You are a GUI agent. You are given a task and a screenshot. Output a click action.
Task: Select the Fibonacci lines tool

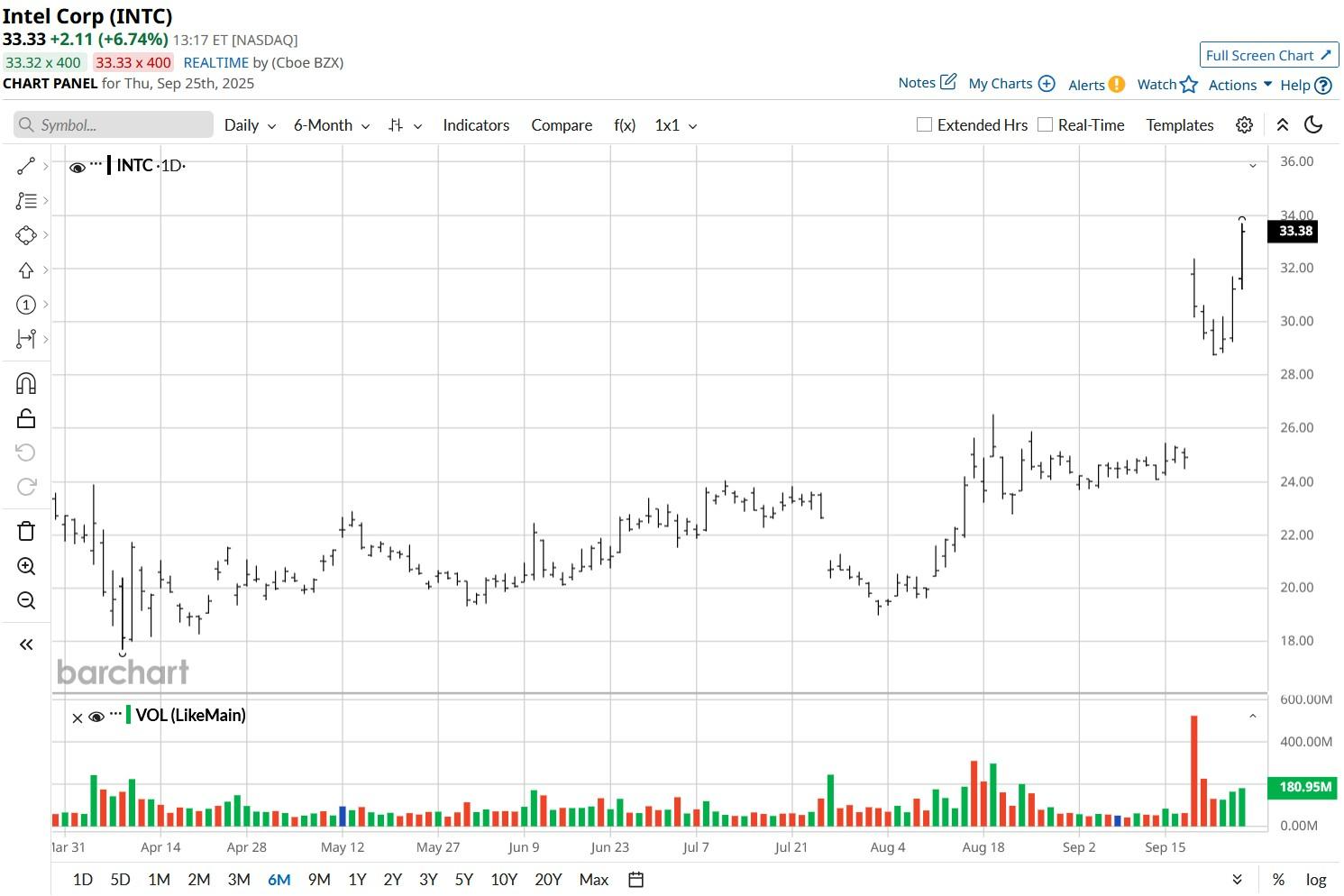[x=26, y=201]
